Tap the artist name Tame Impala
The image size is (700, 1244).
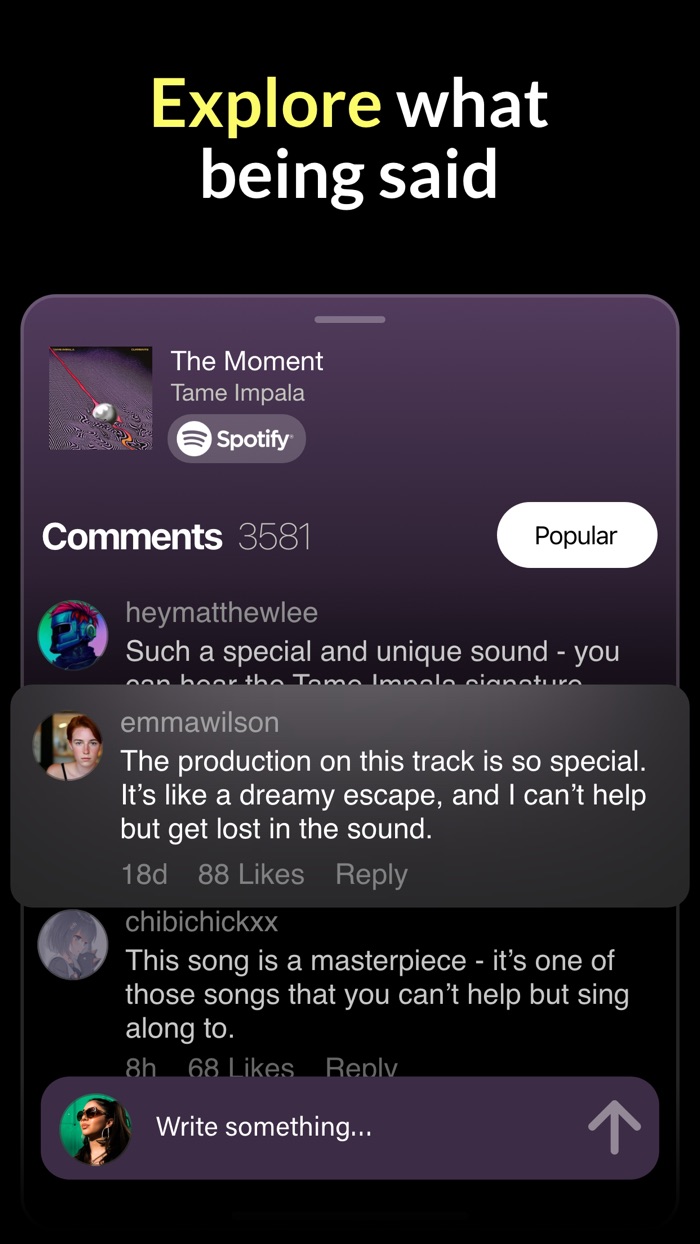[237, 393]
